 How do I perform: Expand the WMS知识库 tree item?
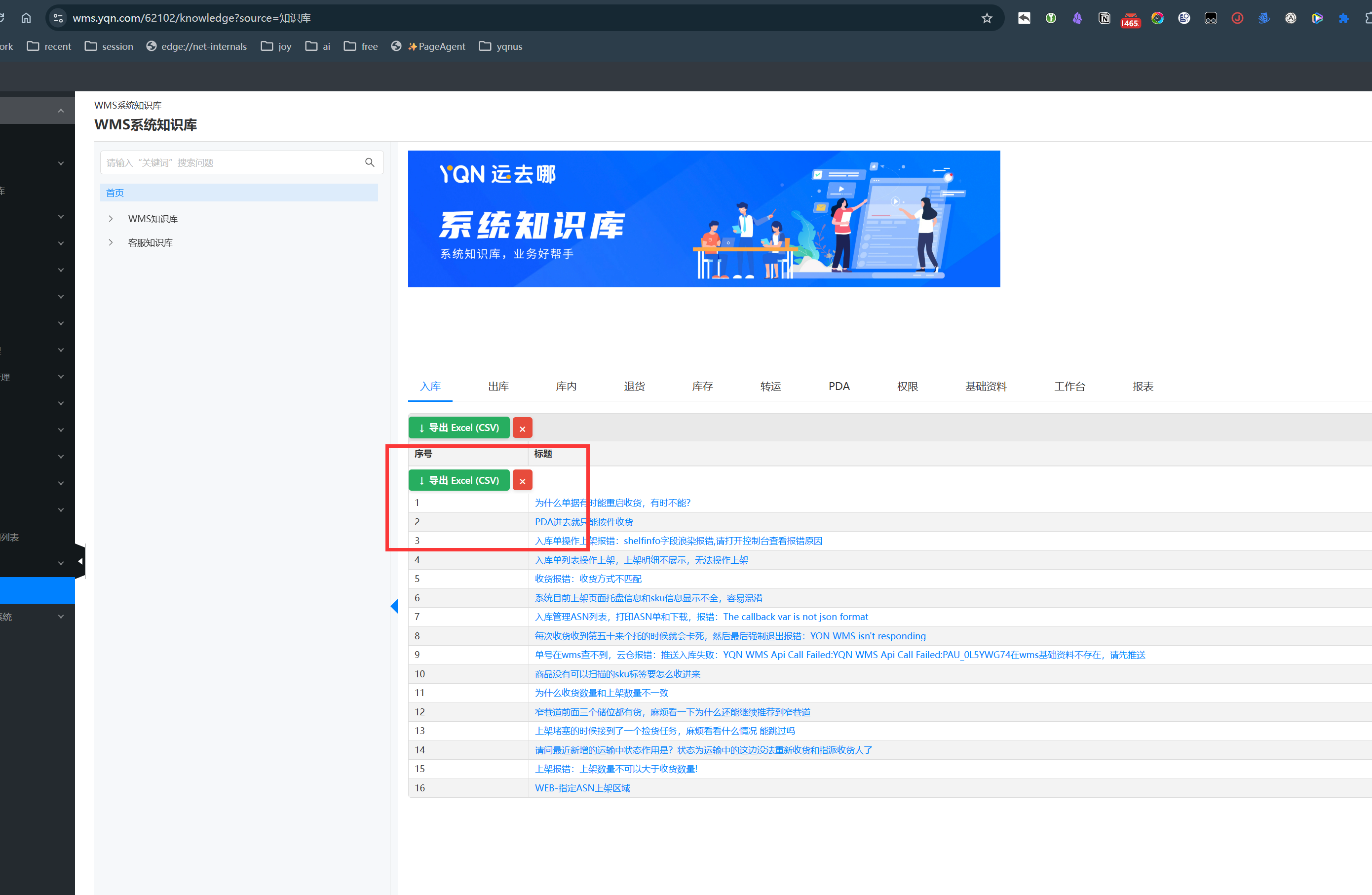[x=111, y=219]
